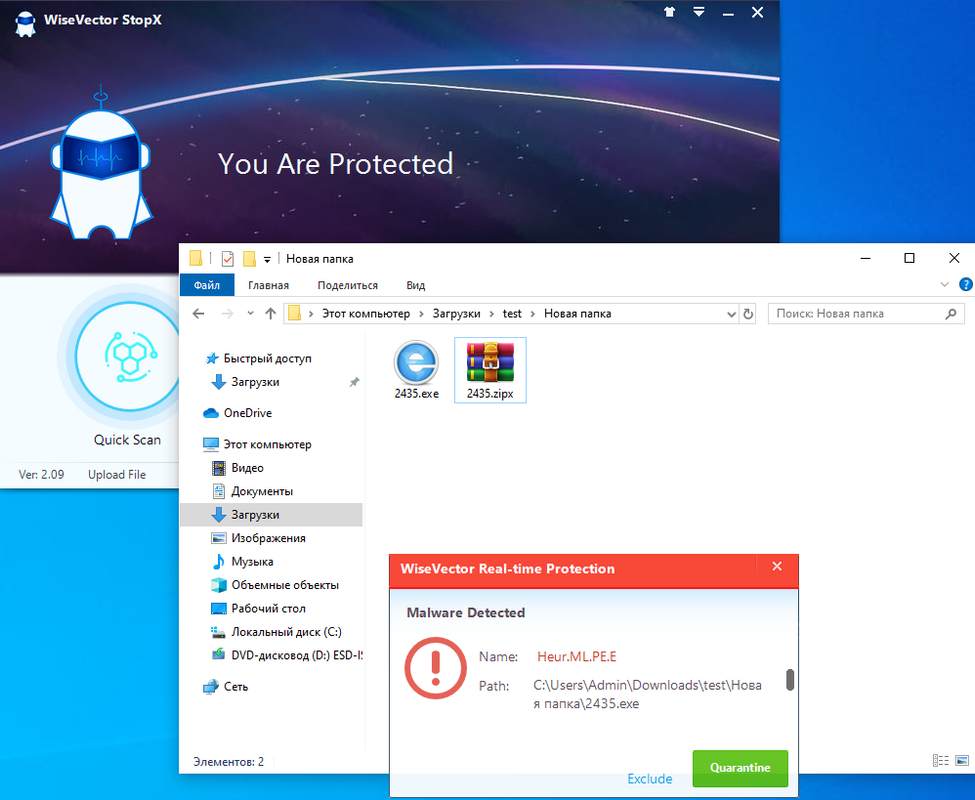Click the 2435.exe file name
This screenshot has width=975, height=800.
[416, 394]
